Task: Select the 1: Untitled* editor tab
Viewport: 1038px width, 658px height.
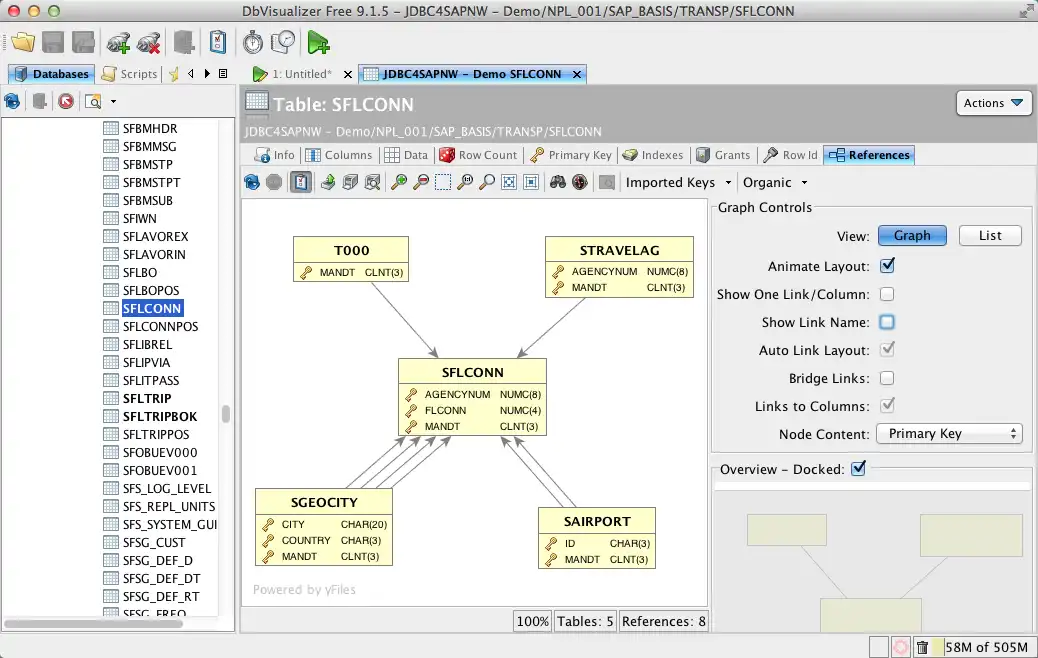Action: pos(293,74)
